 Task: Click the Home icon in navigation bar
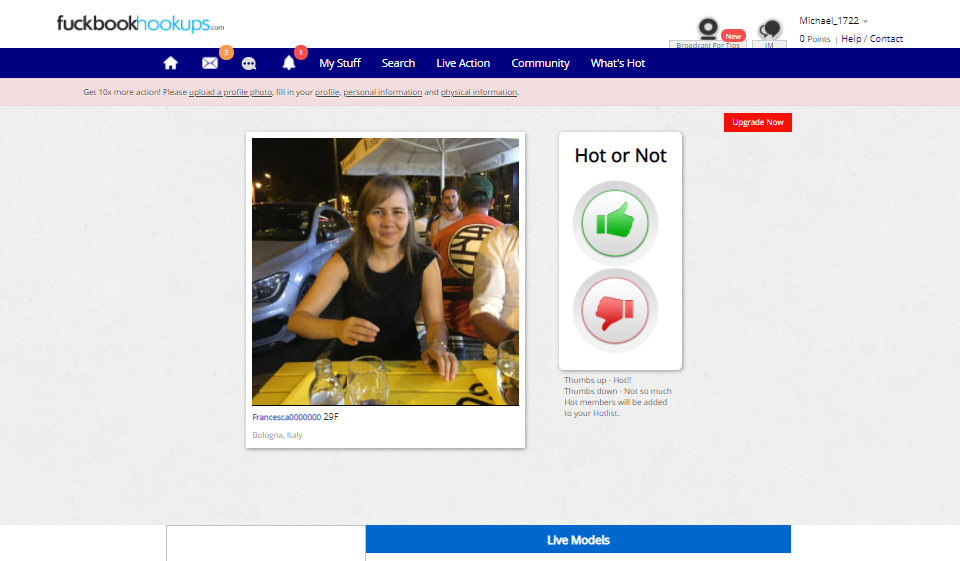click(170, 63)
